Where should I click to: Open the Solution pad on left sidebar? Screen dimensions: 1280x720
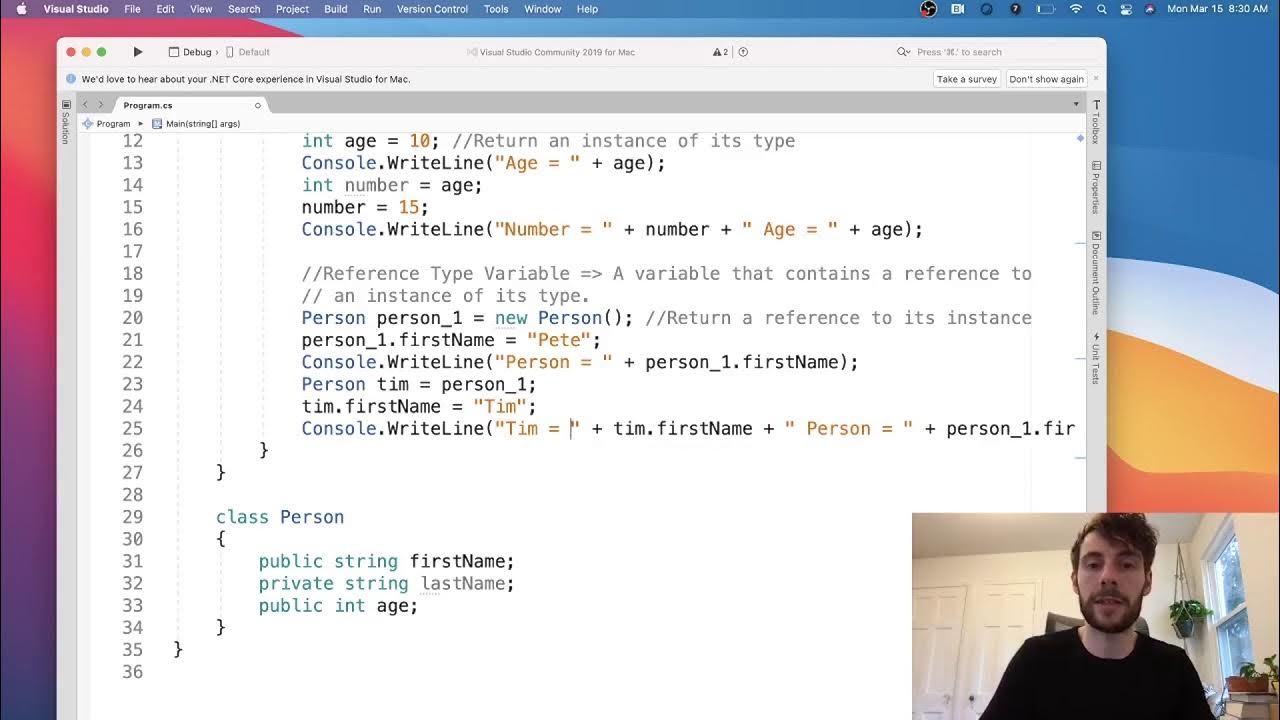click(66, 122)
